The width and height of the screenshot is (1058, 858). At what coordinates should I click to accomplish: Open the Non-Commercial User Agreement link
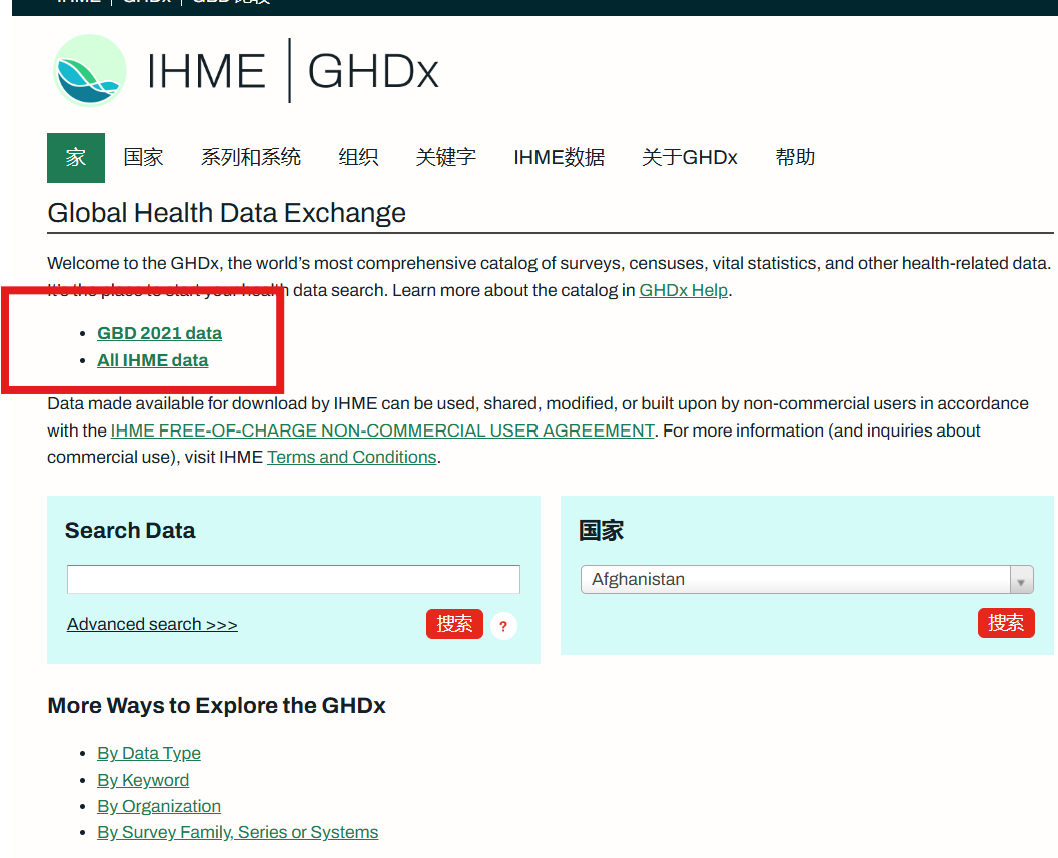click(x=383, y=431)
